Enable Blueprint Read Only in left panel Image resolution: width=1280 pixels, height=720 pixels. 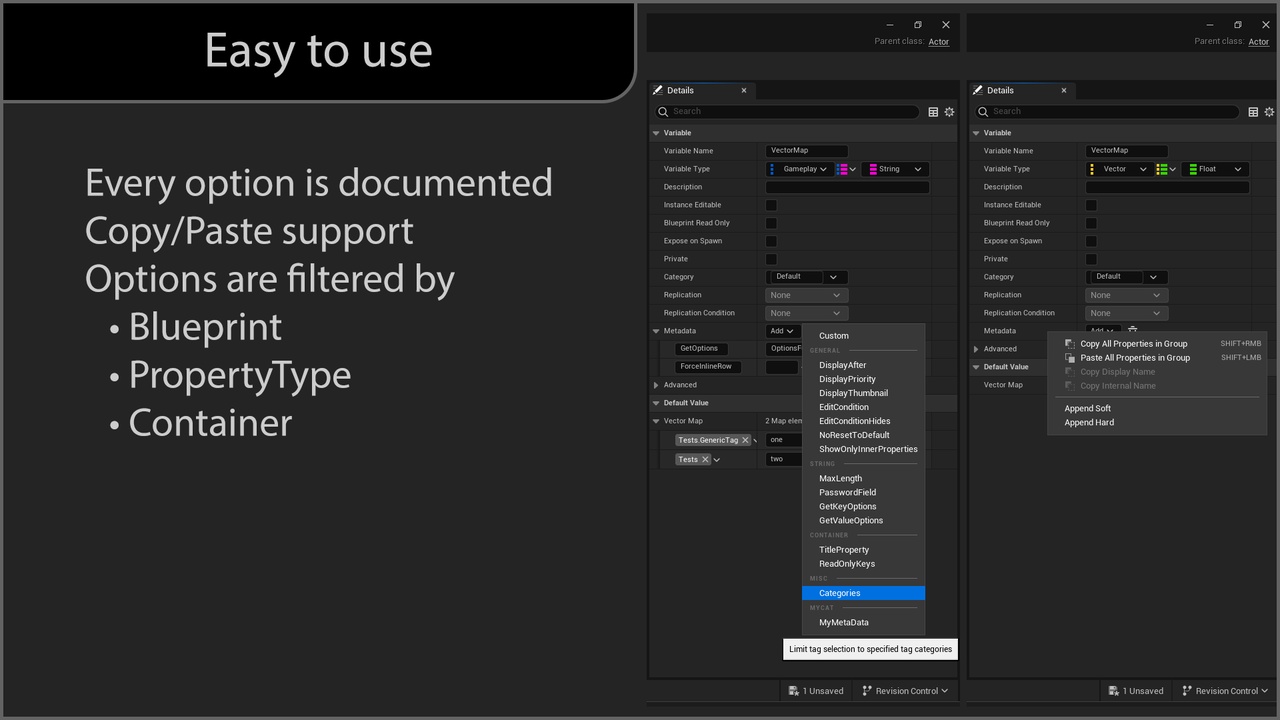pyautogui.click(x=771, y=223)
